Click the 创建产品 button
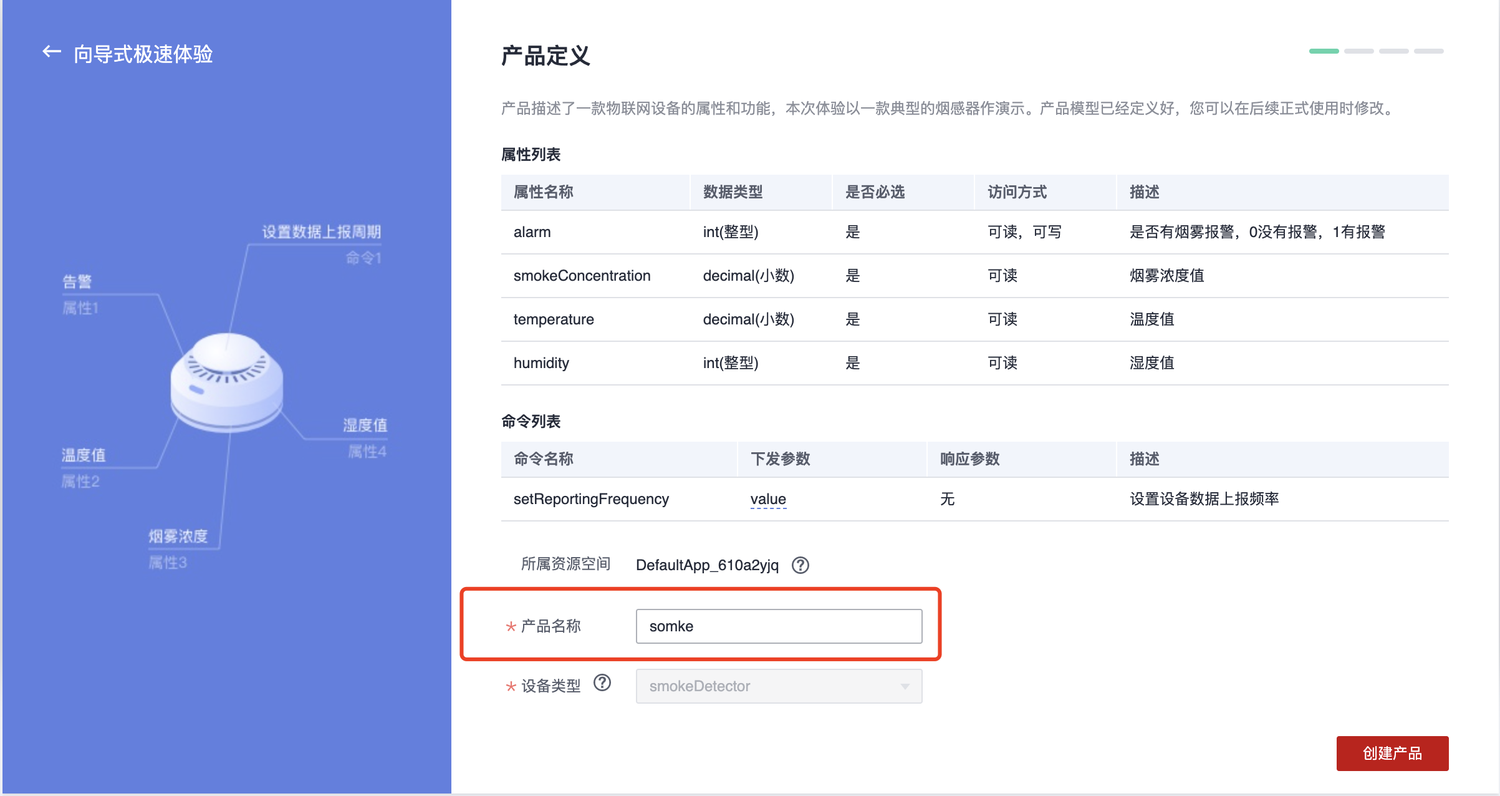The height and width of the screenshot is (796, 1500). coord(1392,754)
